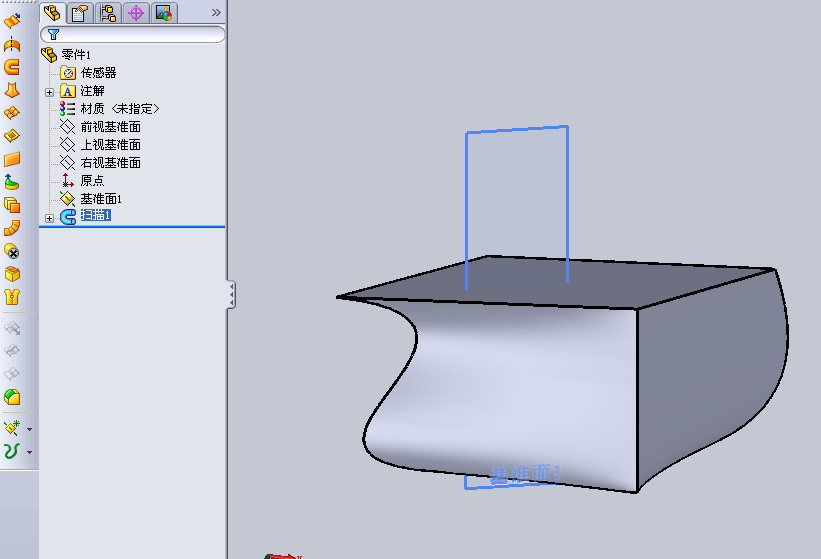Select the 传感器 folder in tree
821x559 pixels.
pyautogui.click(x=98, y=73)
